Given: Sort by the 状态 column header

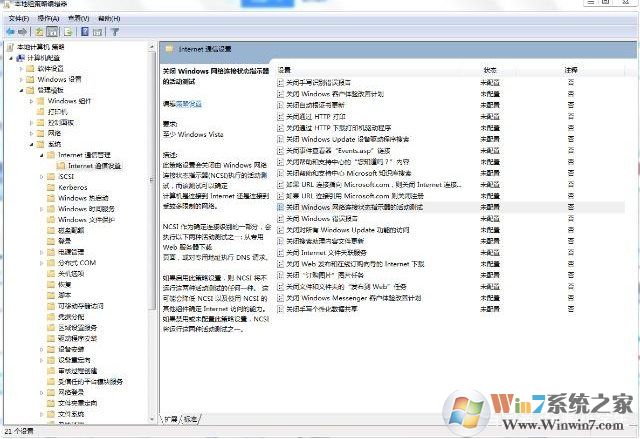Looking at the screenshot, I should pos(490,70).
